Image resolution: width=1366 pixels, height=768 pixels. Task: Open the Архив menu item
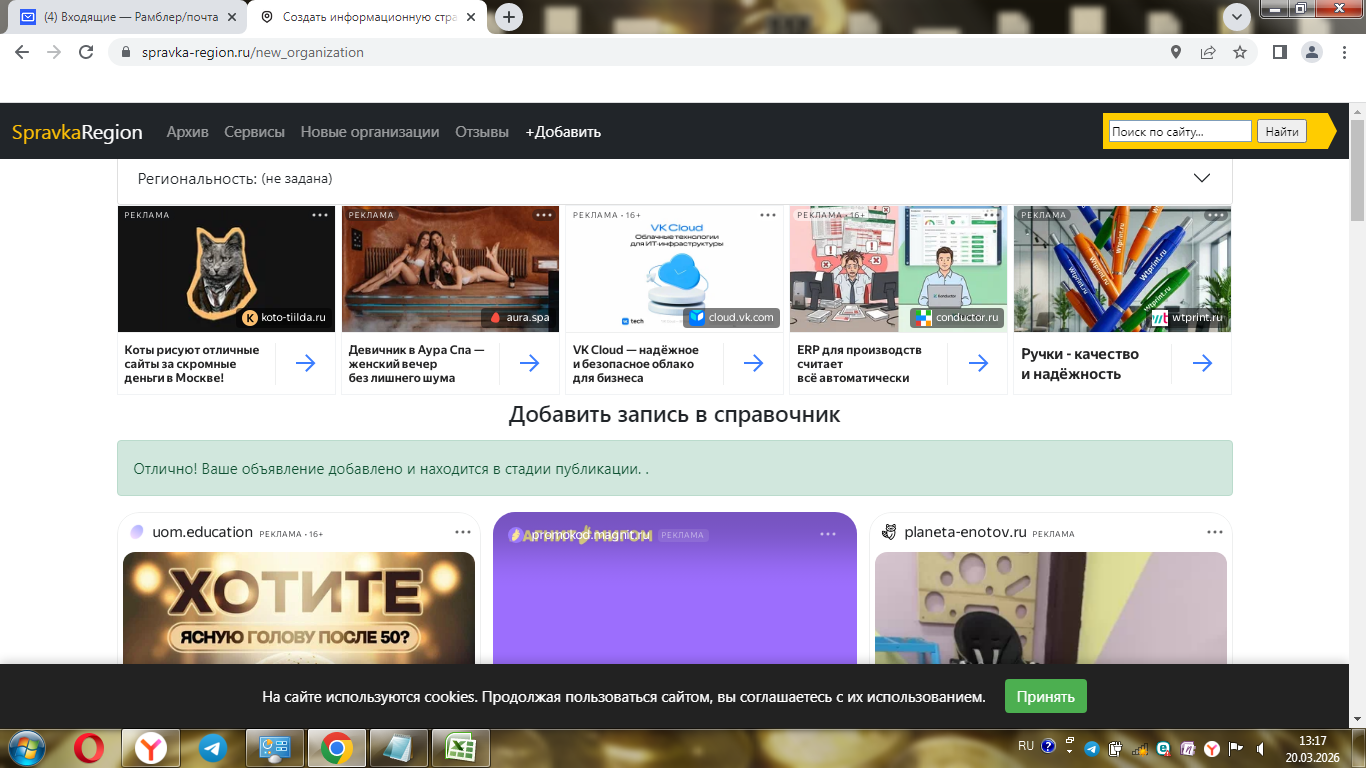187,132
